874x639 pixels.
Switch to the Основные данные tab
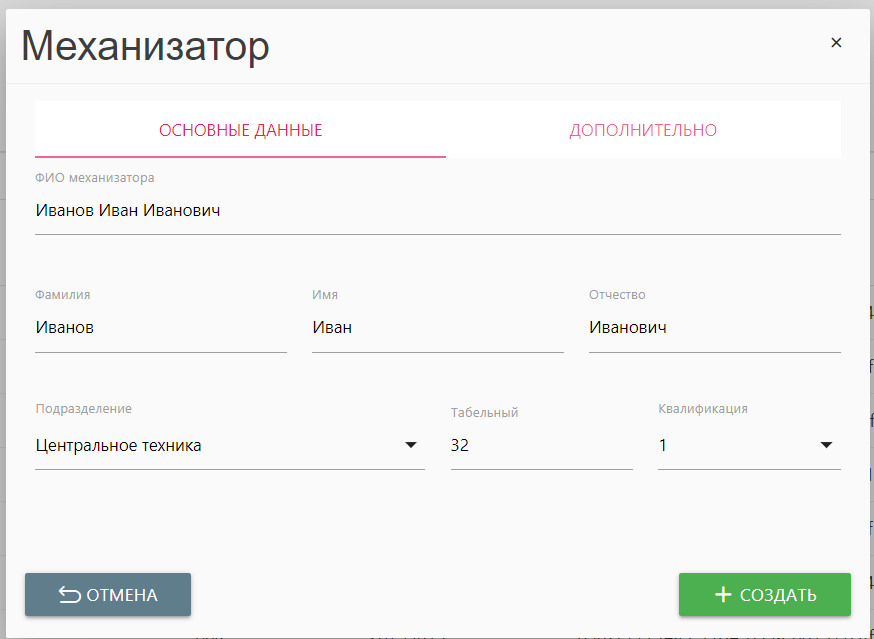click(x=240, y=130)
